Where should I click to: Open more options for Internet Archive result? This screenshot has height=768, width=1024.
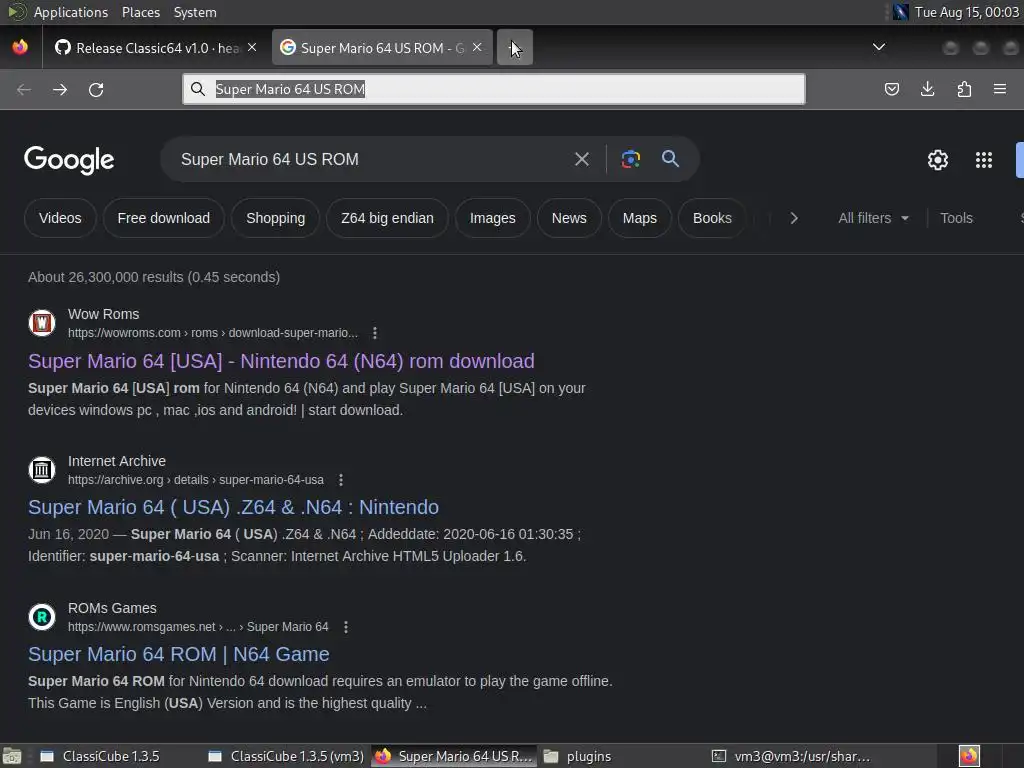tap(341, 480)
